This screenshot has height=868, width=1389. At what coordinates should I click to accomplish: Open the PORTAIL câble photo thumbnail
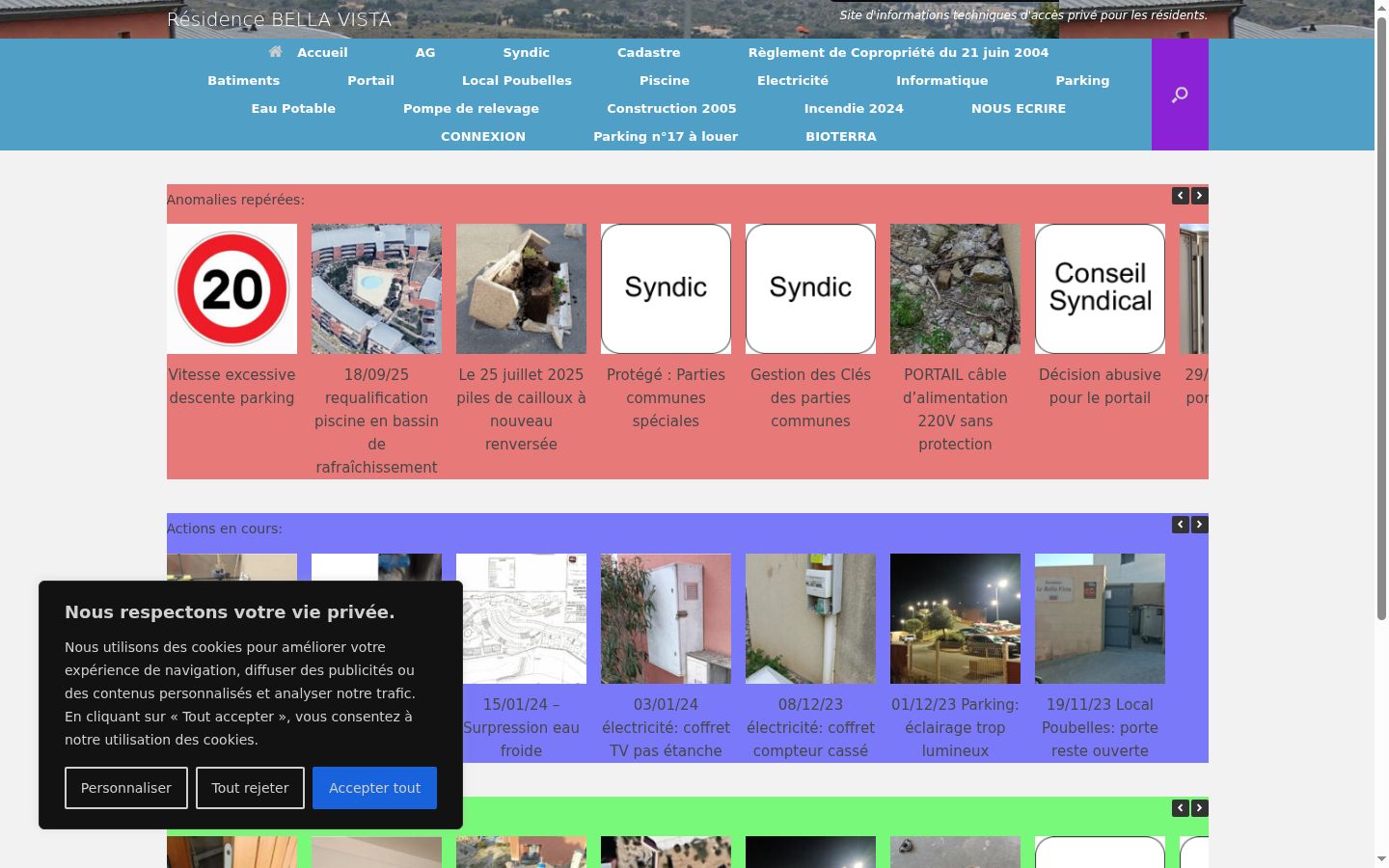coord(955,289)
